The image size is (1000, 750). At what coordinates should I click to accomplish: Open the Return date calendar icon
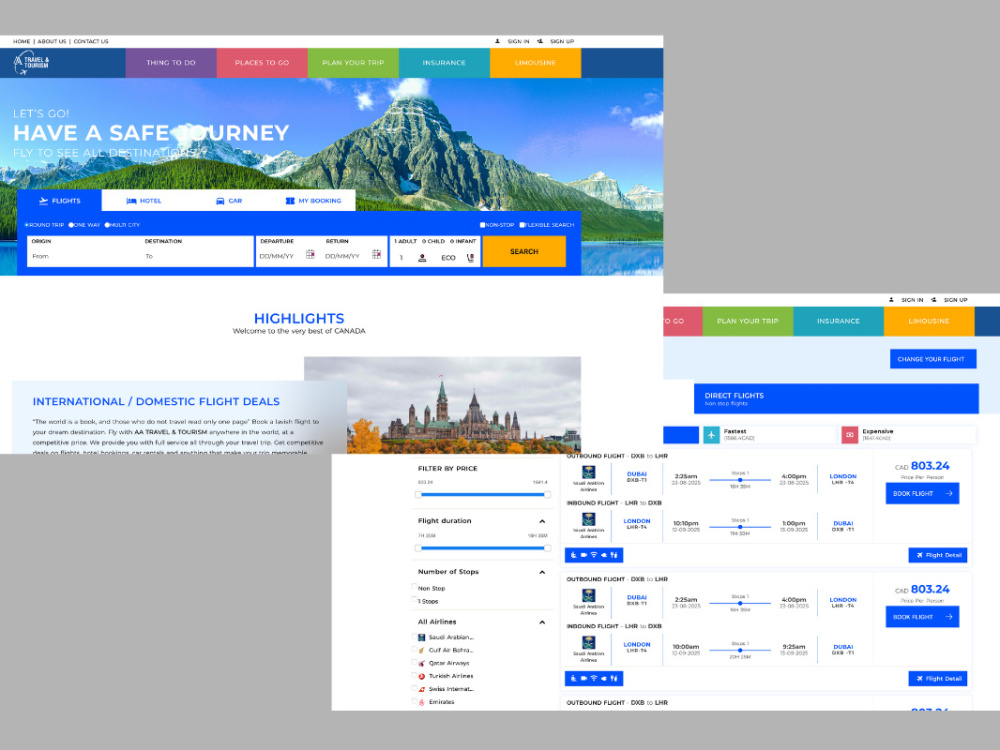tap(376, 254)
